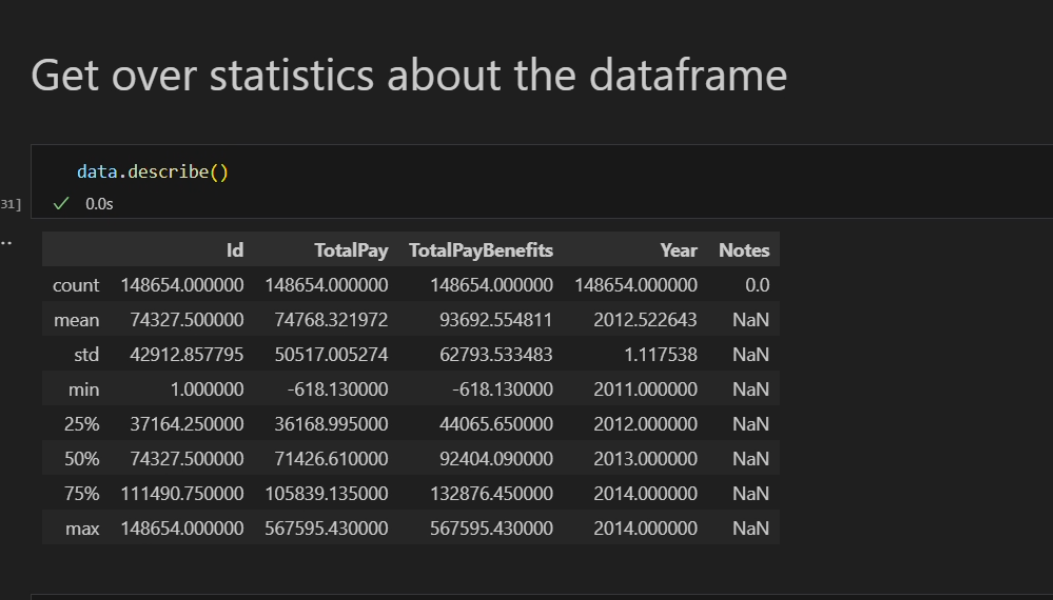
Task: Select the Notes column header
Action: (x=743, y=250)
